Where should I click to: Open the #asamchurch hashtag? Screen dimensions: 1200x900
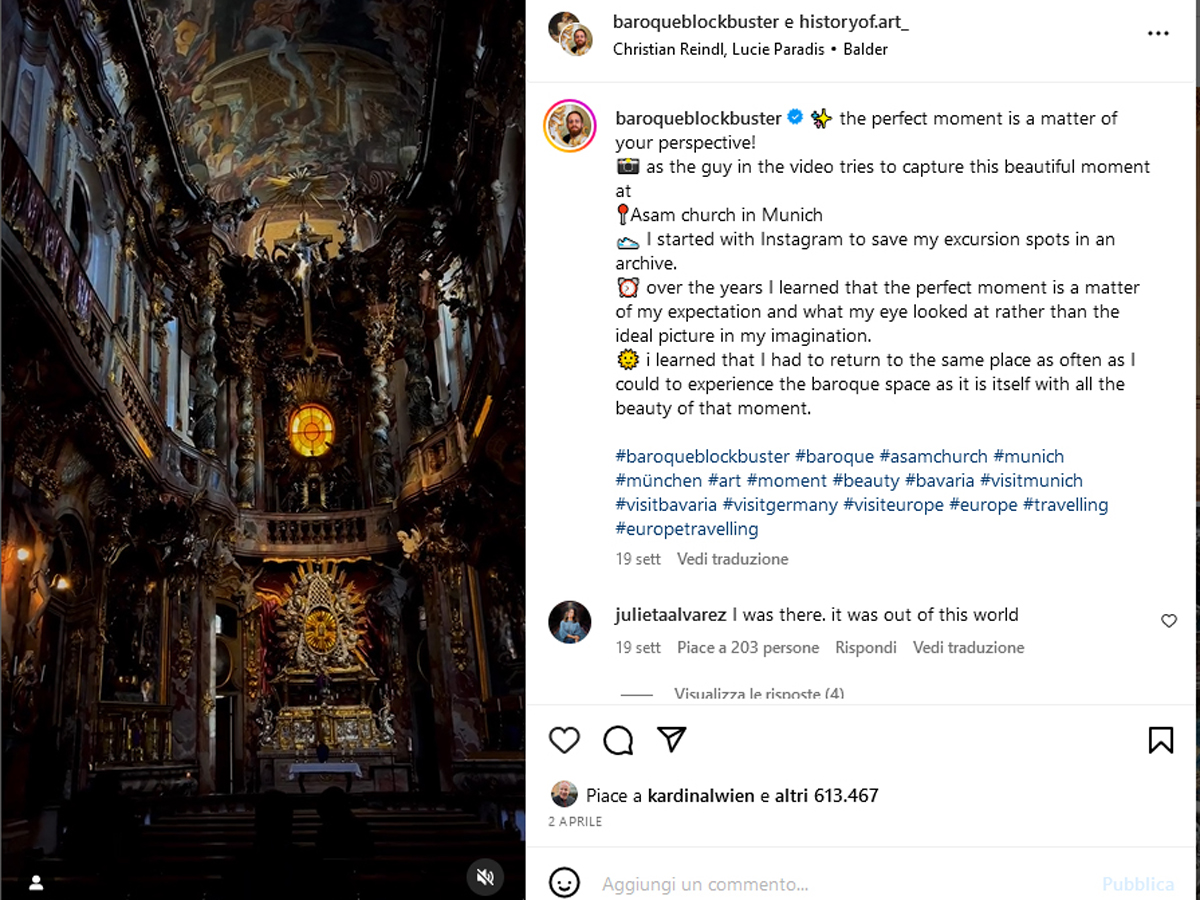(933, 456)
